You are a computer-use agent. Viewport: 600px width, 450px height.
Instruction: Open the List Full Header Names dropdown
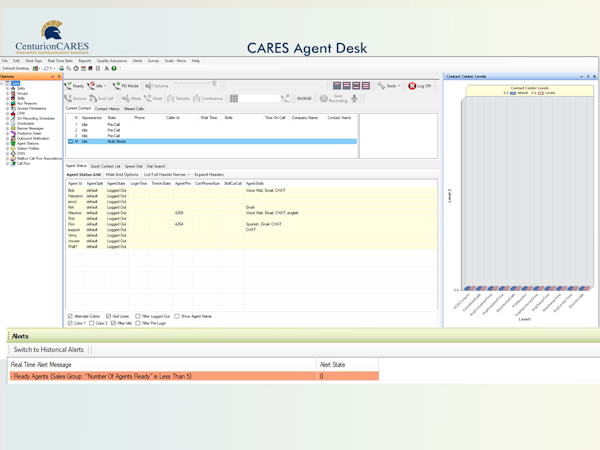[166, 174]
